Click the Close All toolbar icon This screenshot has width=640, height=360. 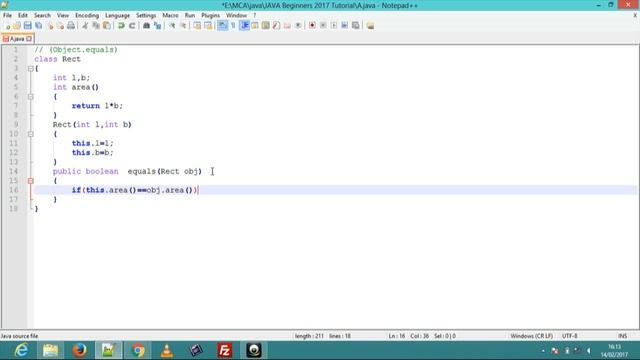[x=60, y=26]
